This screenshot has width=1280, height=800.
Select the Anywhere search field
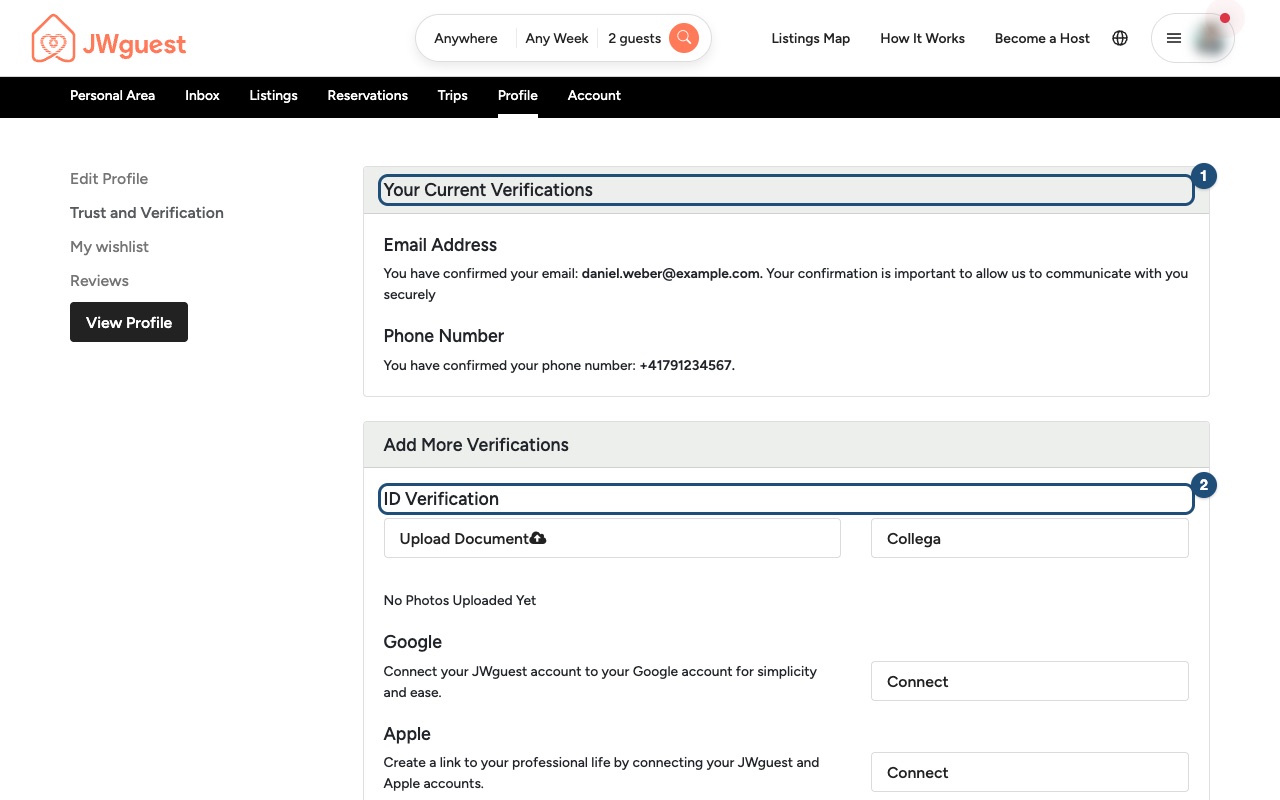coord(466,38)
